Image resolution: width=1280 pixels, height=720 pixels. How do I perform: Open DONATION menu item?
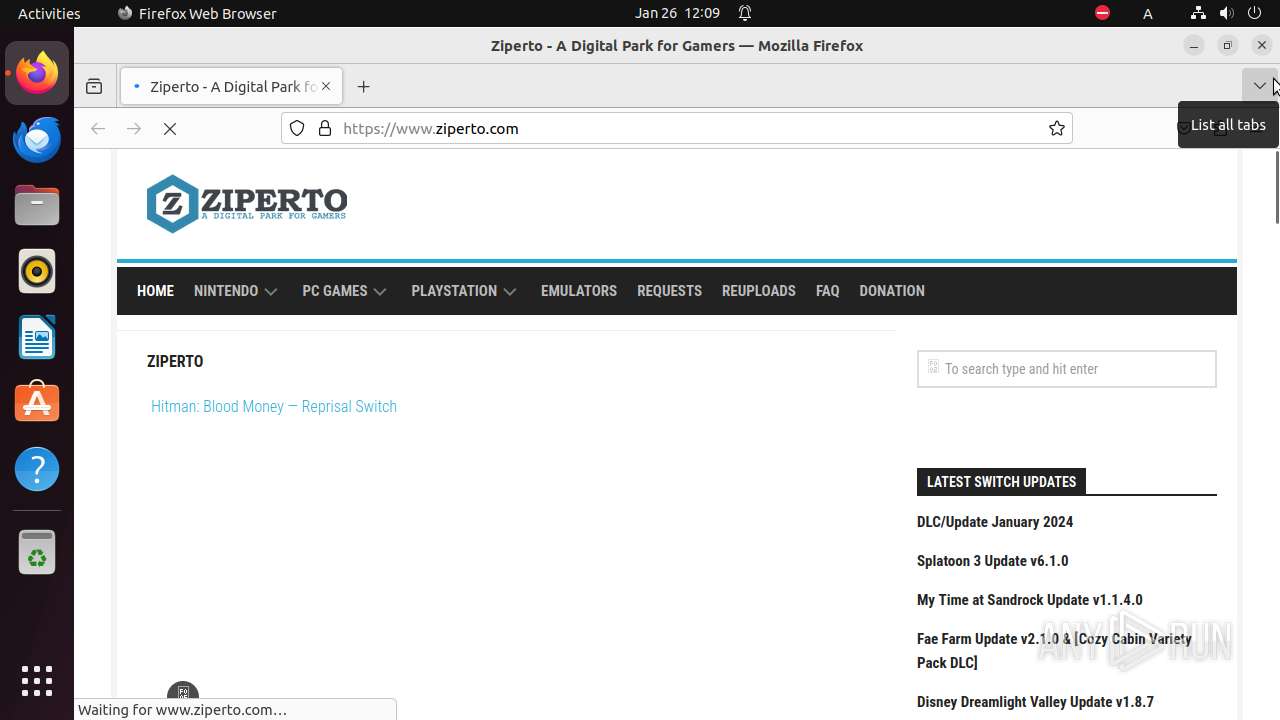892,291
